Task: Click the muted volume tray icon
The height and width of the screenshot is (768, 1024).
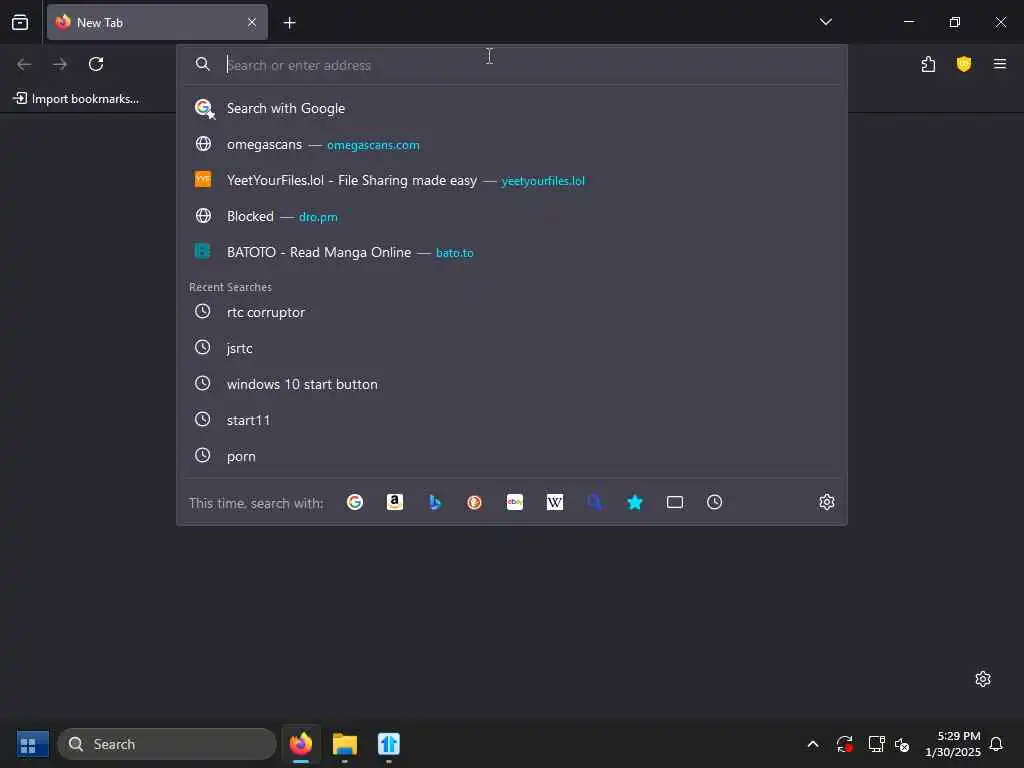Action: (902, 744)
